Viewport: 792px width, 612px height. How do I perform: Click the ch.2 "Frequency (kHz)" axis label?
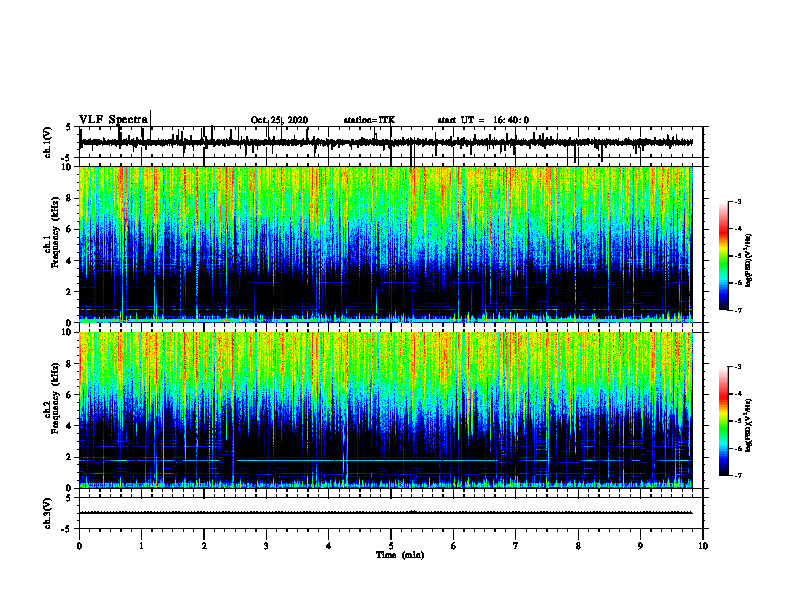55,398
